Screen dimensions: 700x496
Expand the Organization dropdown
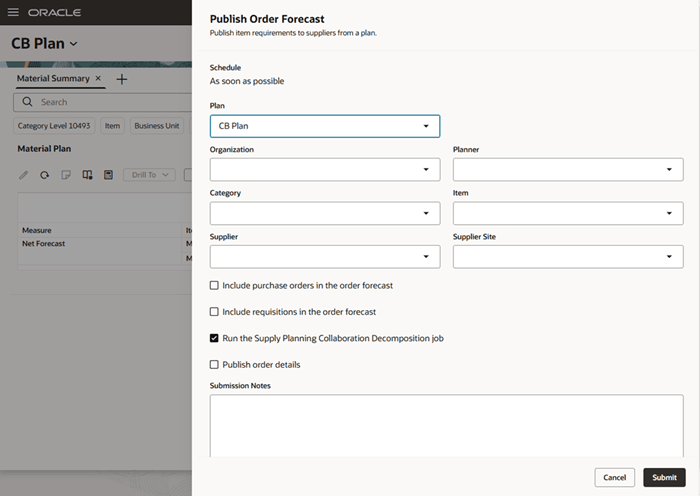click(325, 170)
